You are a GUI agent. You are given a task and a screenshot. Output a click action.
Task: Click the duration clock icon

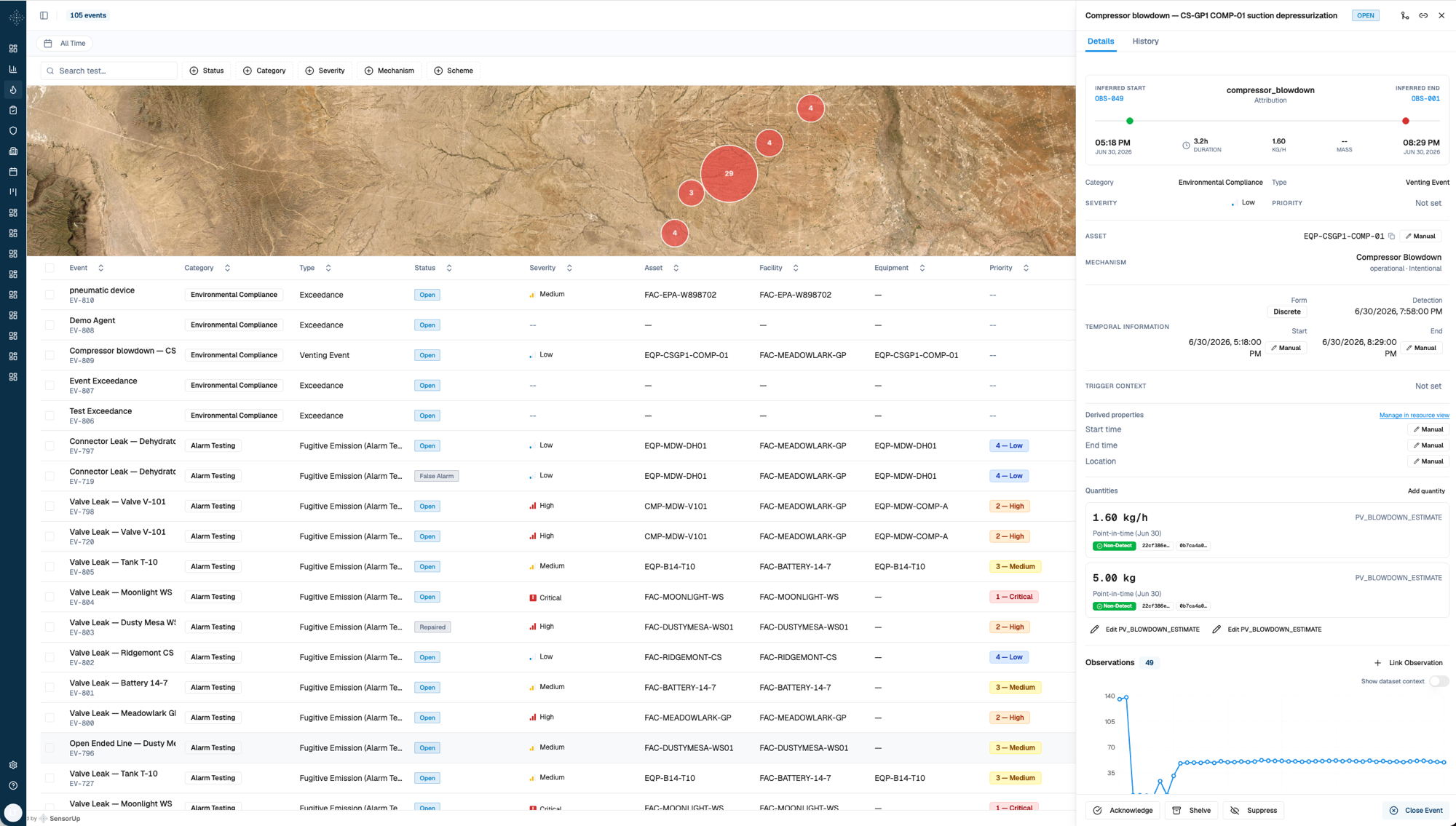coord(1186,146)
